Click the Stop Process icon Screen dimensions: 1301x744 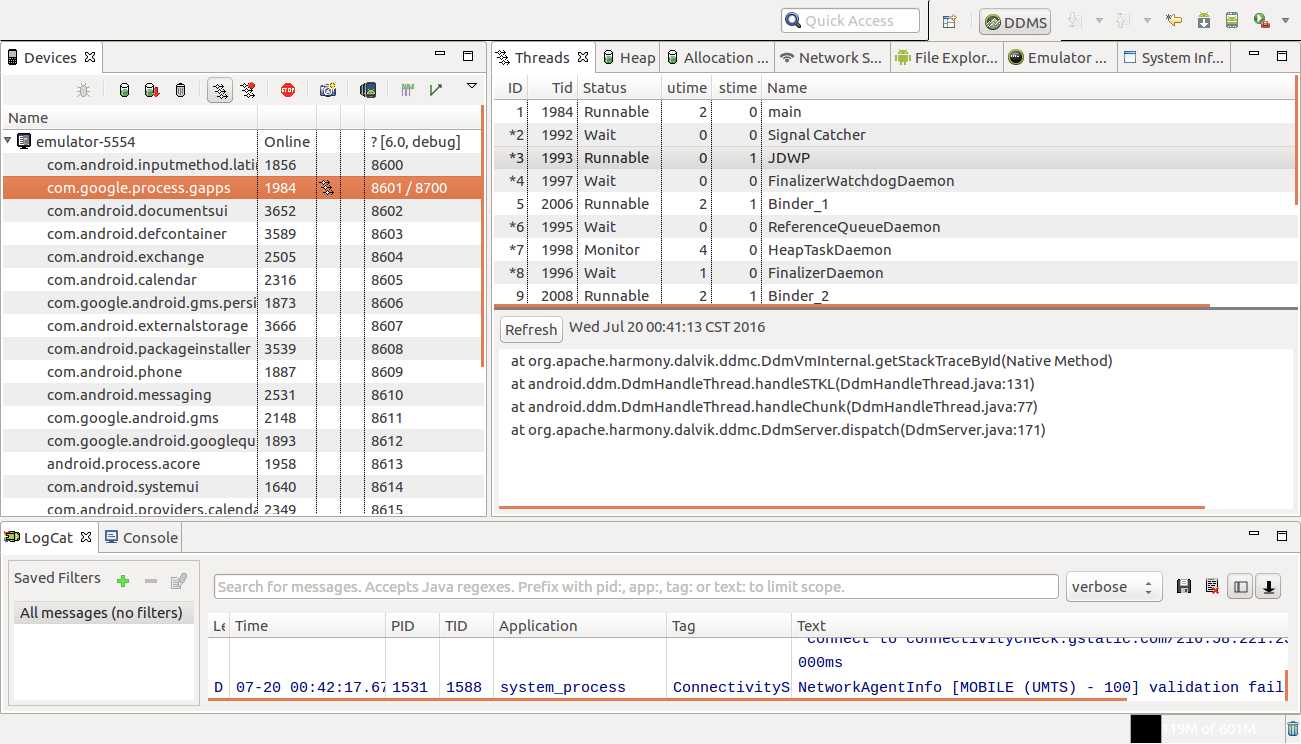tap(288, 90)
